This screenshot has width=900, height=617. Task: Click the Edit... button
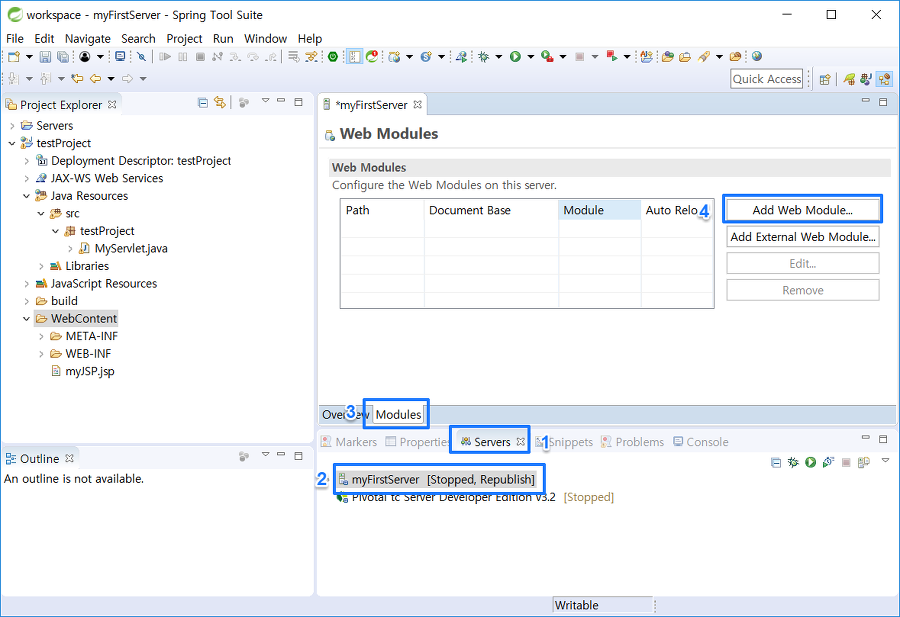[802, 263]
